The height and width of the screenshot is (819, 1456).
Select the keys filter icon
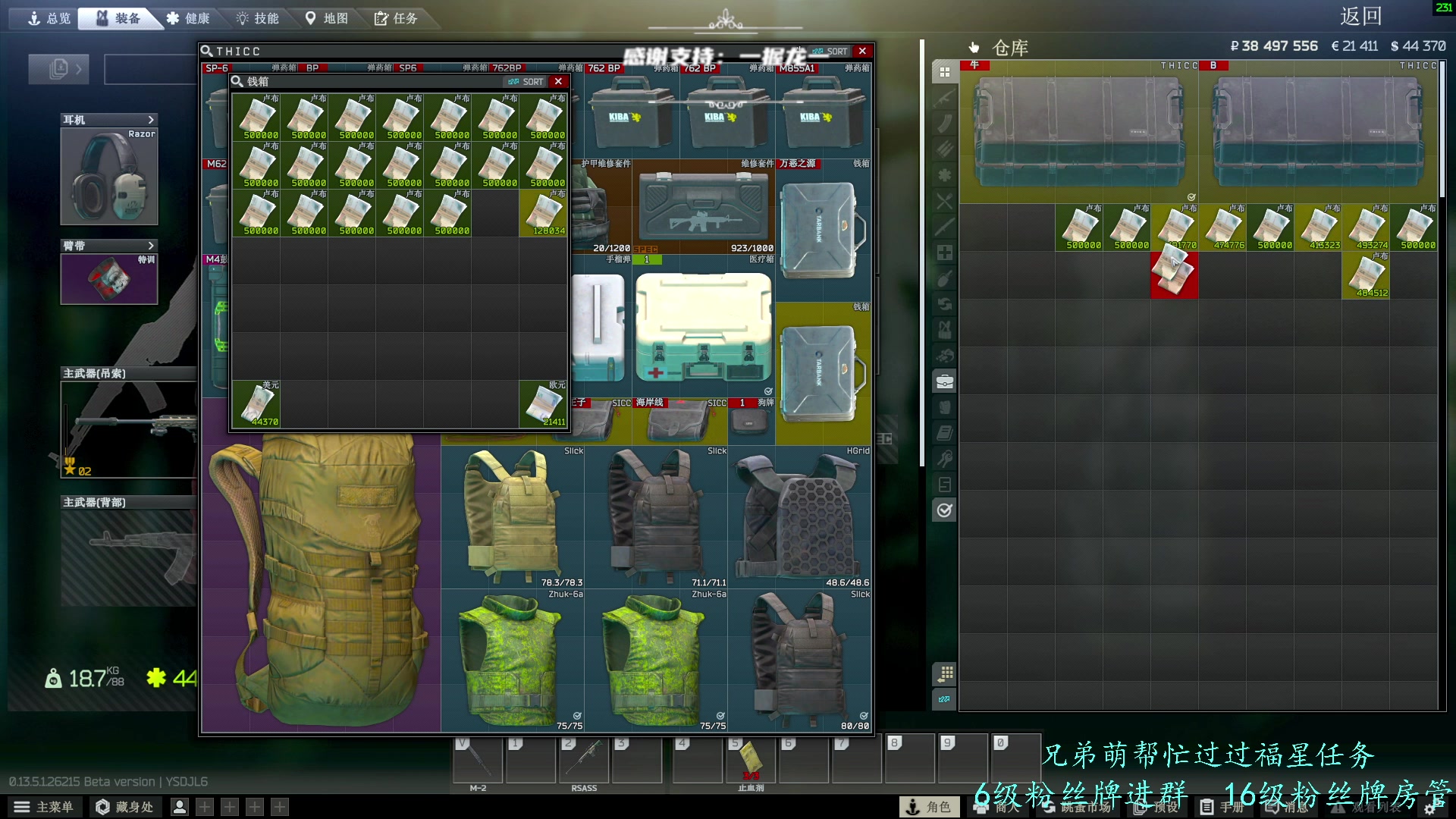tap(944, 459)
